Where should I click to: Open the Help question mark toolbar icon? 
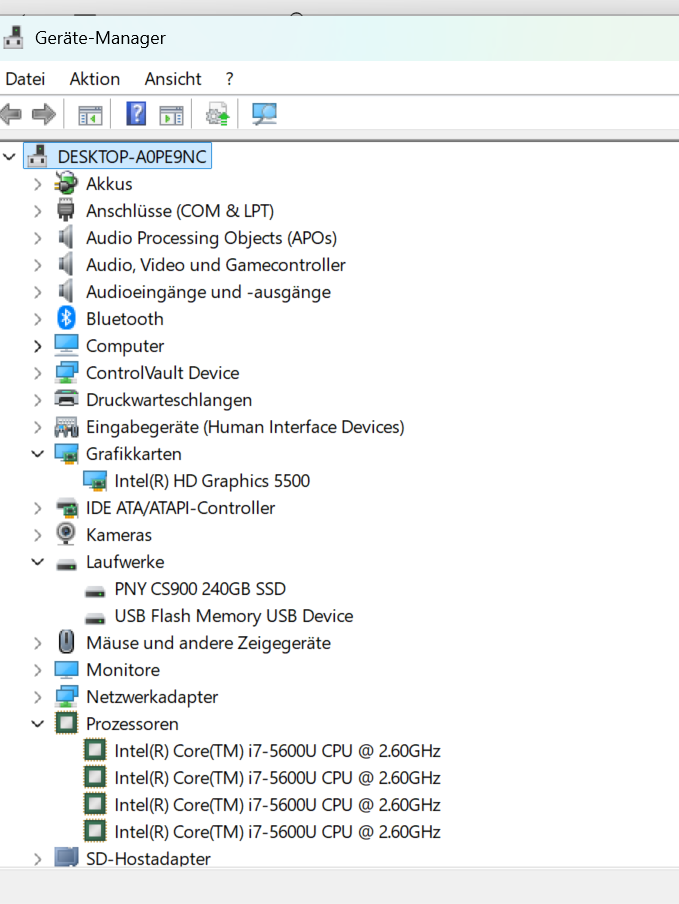136,114
